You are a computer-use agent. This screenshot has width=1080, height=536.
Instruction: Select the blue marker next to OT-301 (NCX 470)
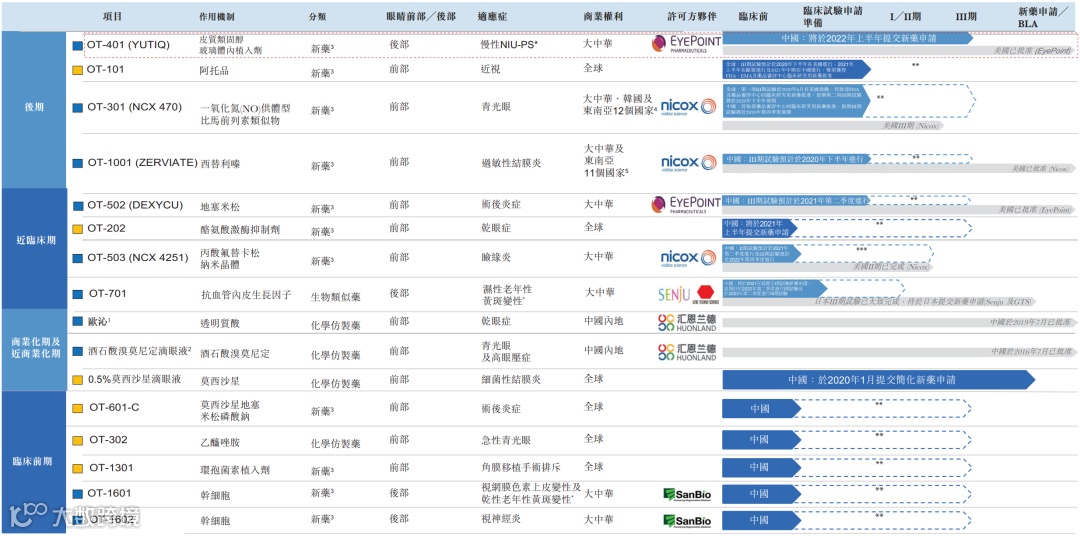[78, 107]
